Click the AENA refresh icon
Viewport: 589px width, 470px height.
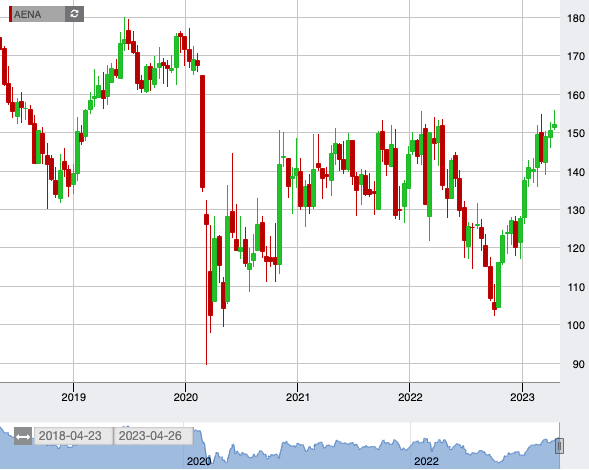coord(74,14)
